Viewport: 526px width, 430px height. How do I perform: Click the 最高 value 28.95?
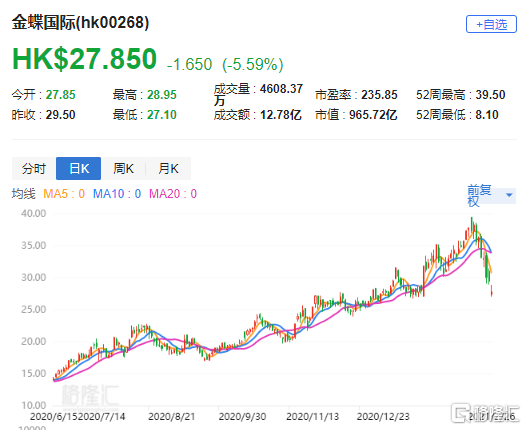162,95
